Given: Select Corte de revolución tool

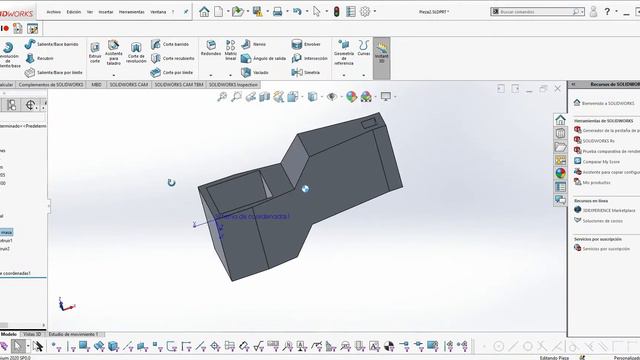Looking at the screenshot, I should pyautogui.click(x=136, y=52).
